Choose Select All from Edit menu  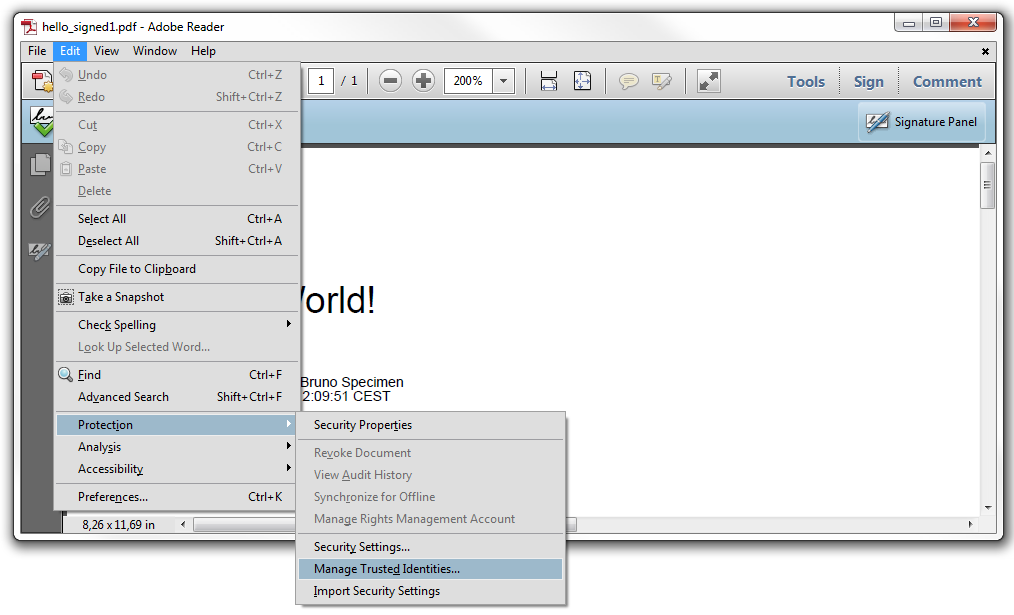pyautogui.click(x=177, y=219)
